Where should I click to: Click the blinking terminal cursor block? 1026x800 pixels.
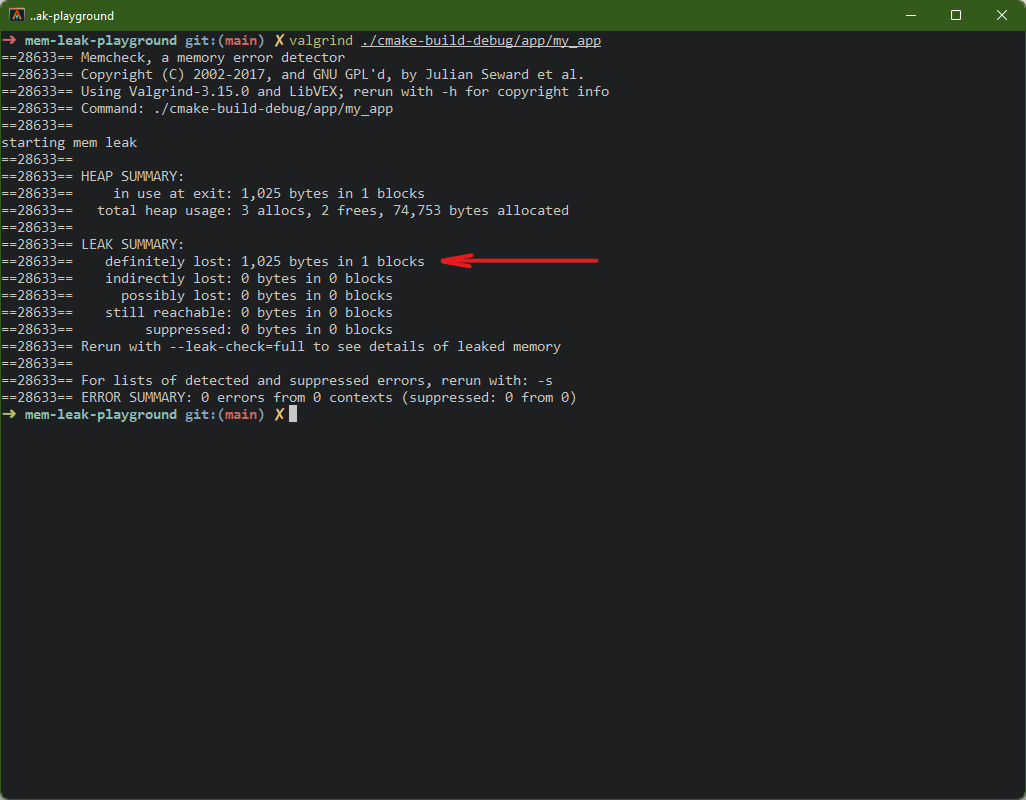pos(291,414)
